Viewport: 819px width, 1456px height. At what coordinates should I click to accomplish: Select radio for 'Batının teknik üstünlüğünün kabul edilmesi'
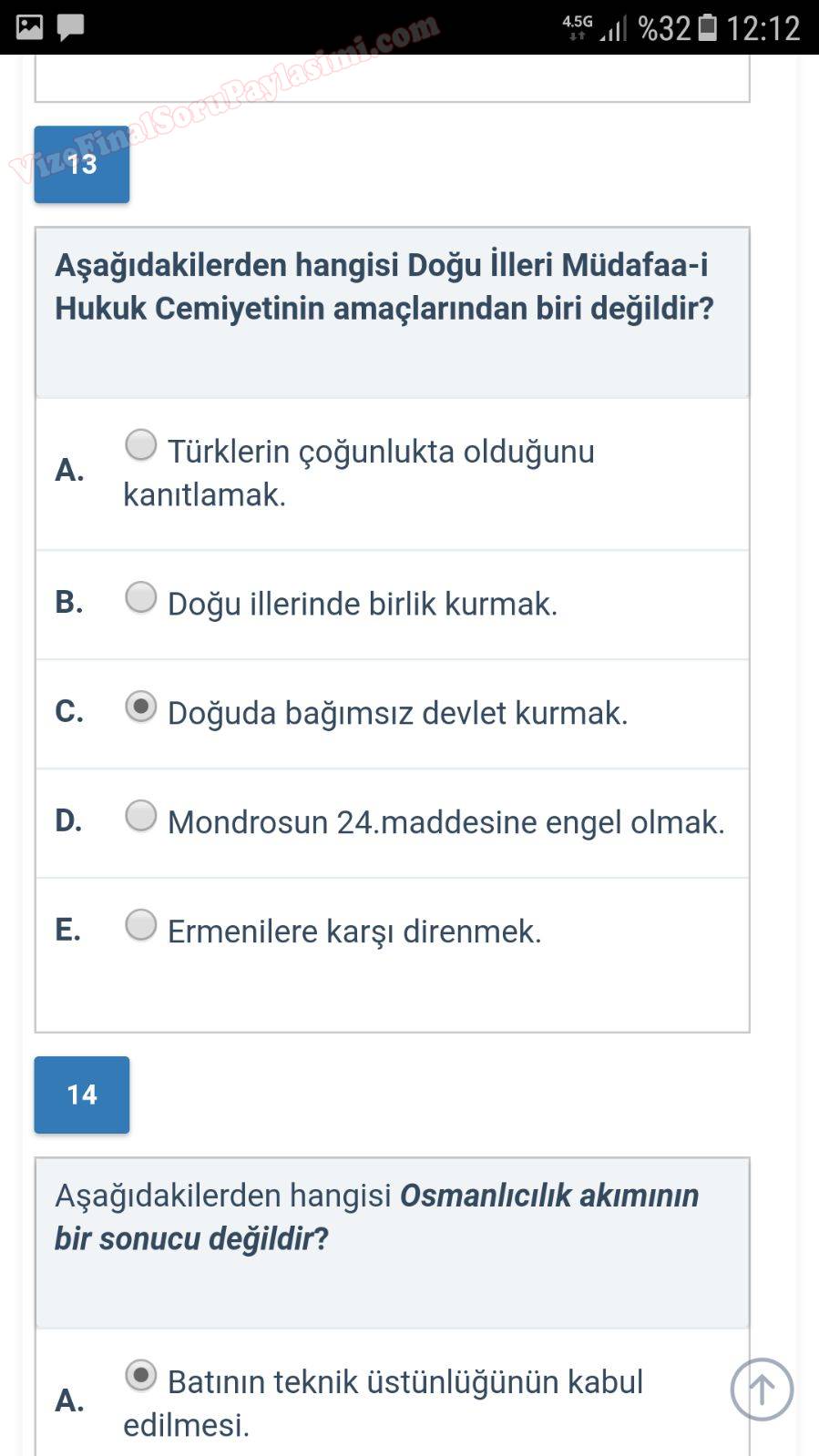point(141,1375)
